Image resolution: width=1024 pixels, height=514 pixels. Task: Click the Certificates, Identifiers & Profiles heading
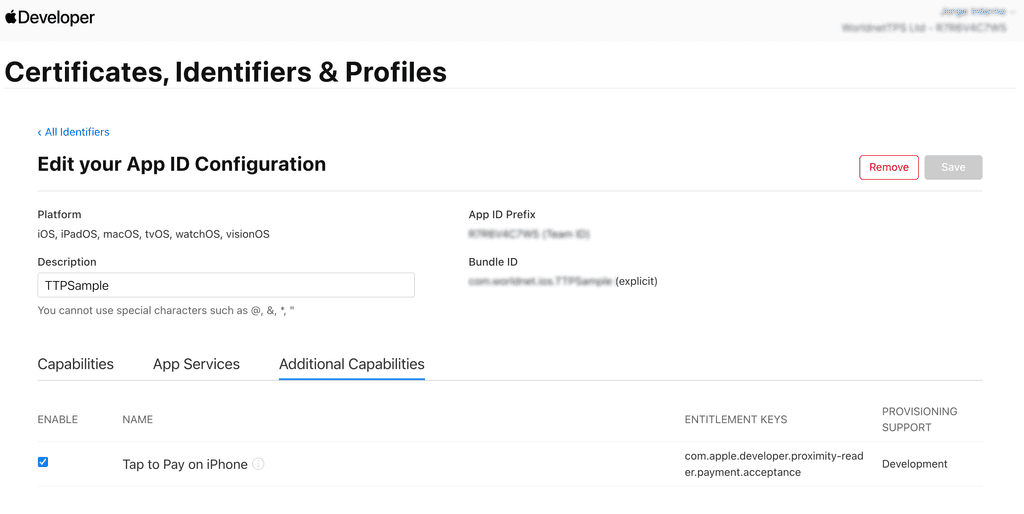[225, 72]
